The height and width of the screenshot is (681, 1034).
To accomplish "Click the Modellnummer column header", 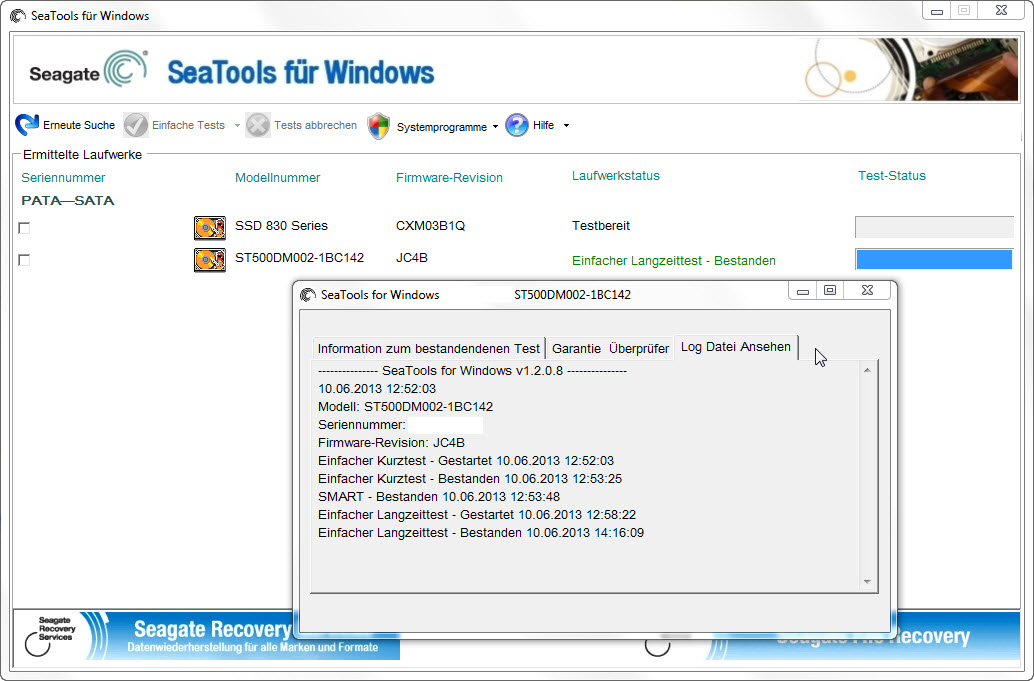I will point(278,177).
